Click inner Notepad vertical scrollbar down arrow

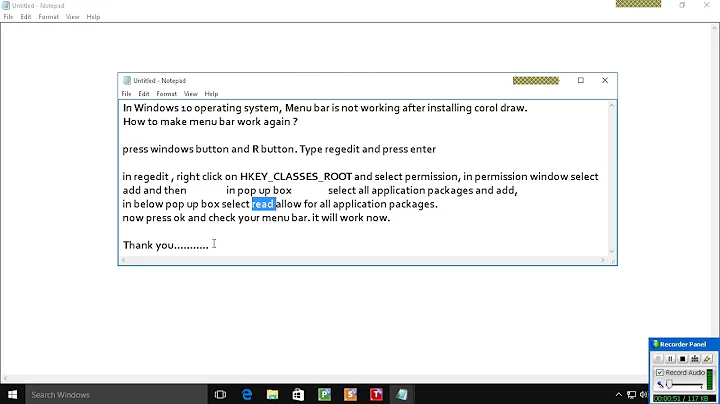pos(611,251)
